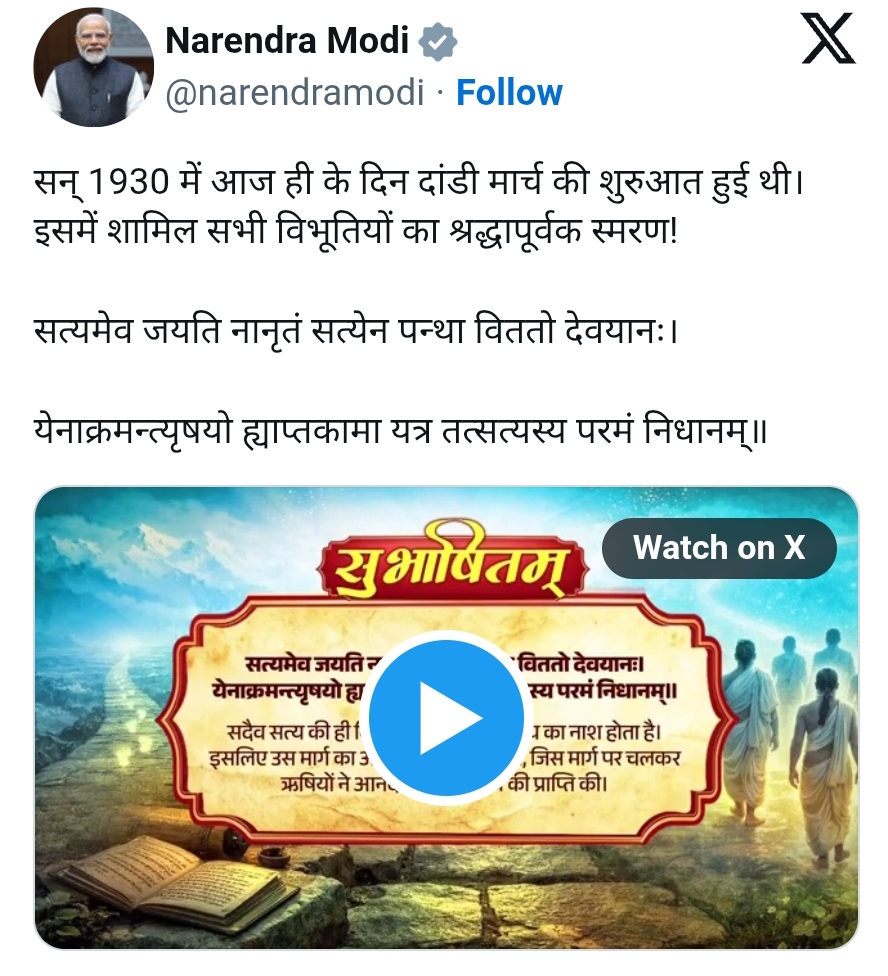The height and width of the screenshot is (976, 888).
Task: Click the Narendra Modi display name
Action: coord(287,40)
